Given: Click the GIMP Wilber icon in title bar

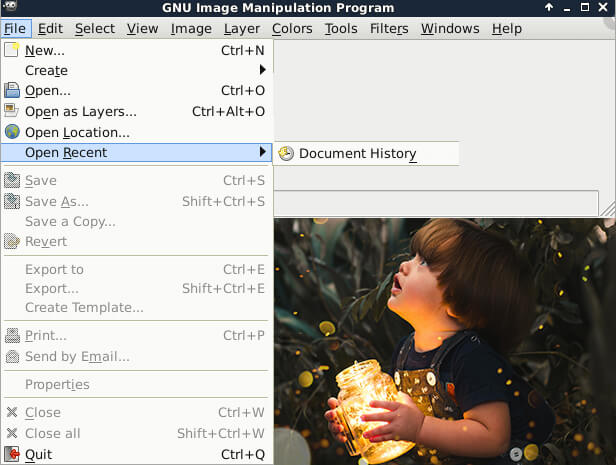Looking at the screenshot, I should [10, 8].
